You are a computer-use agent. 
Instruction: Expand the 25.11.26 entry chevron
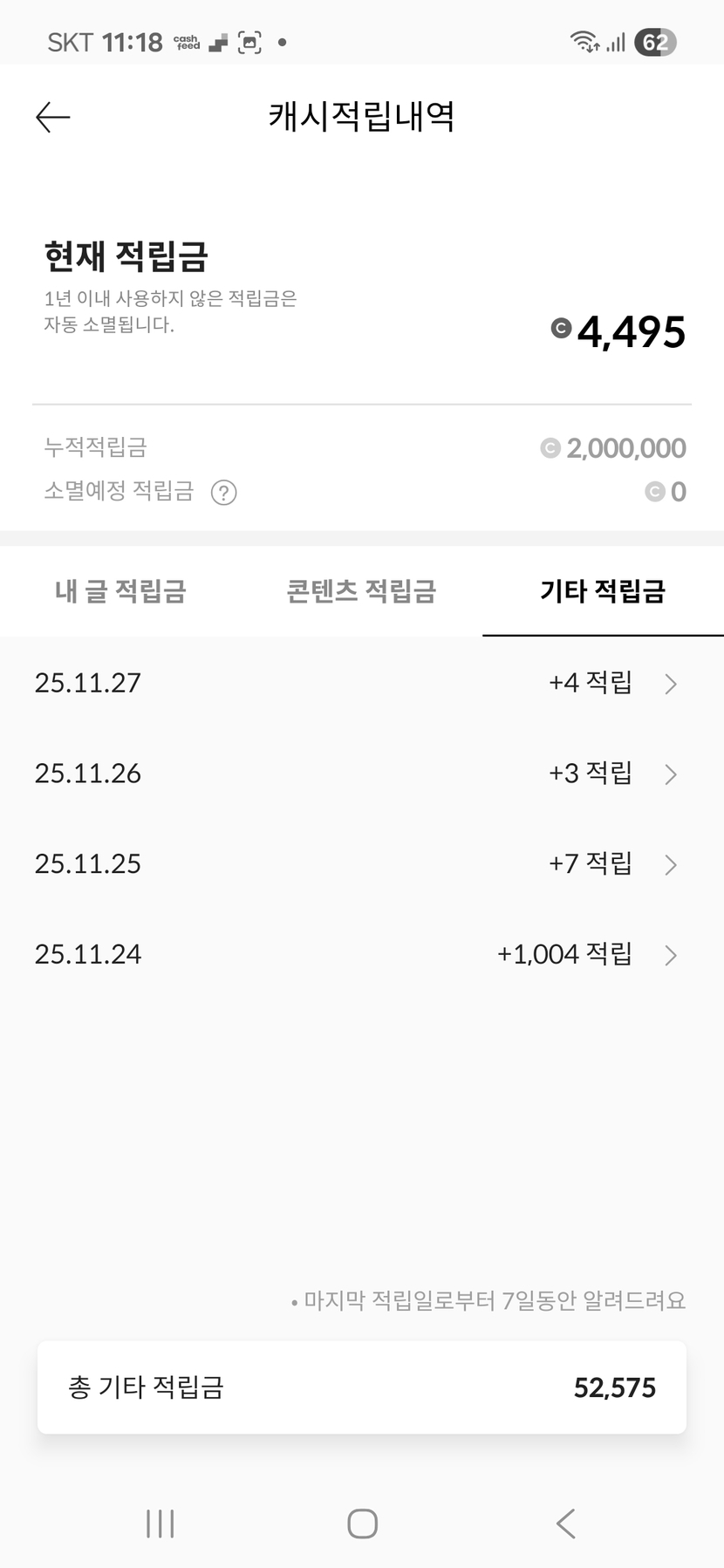670,774
